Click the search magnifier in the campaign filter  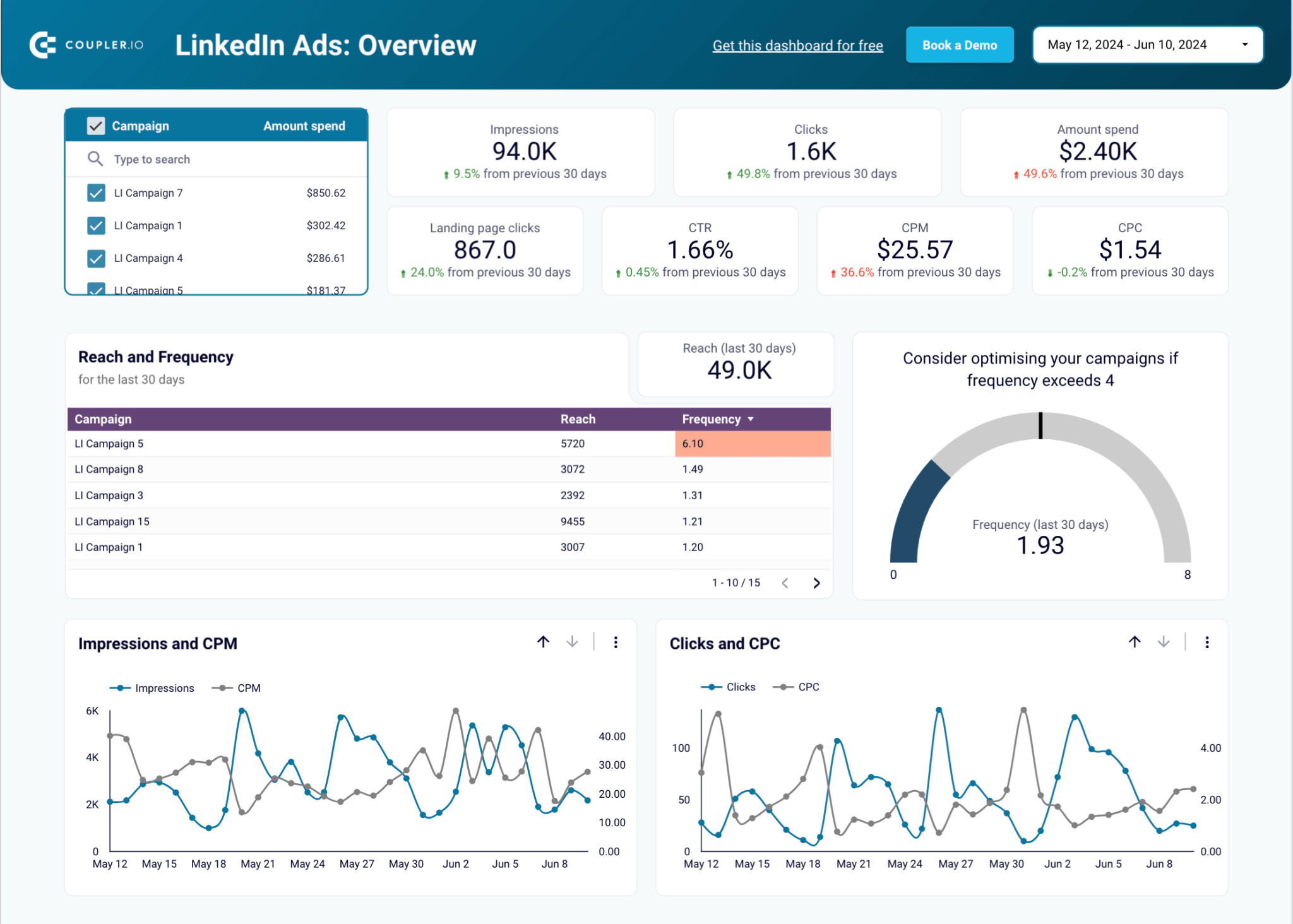pos(95,159)
